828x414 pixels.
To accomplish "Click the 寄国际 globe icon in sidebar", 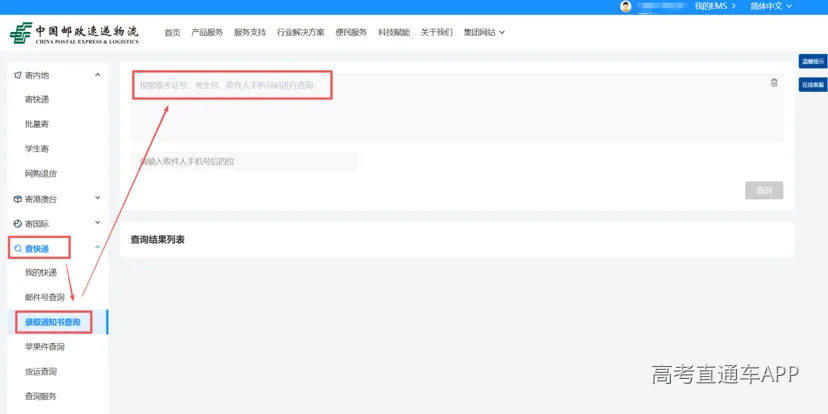I will tap(18, 224).
